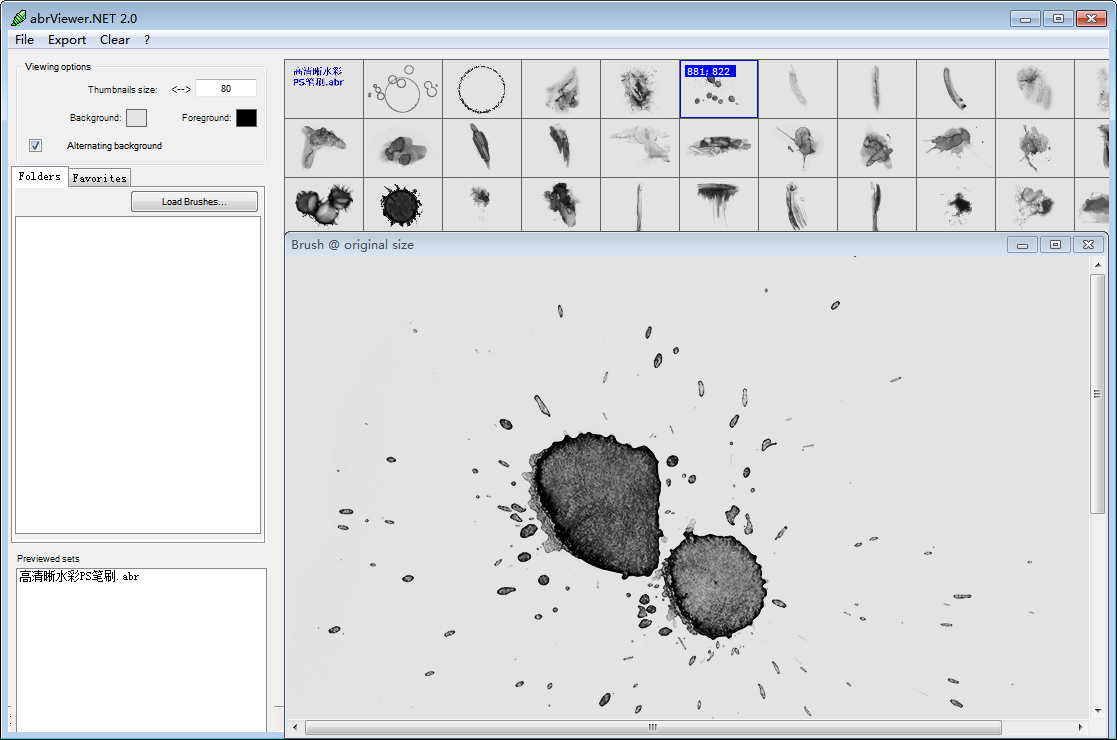The height and width of the screenshot is (740, 1117).
Task: Maximize the Brush @ original size window
Action: [1055, 244]
